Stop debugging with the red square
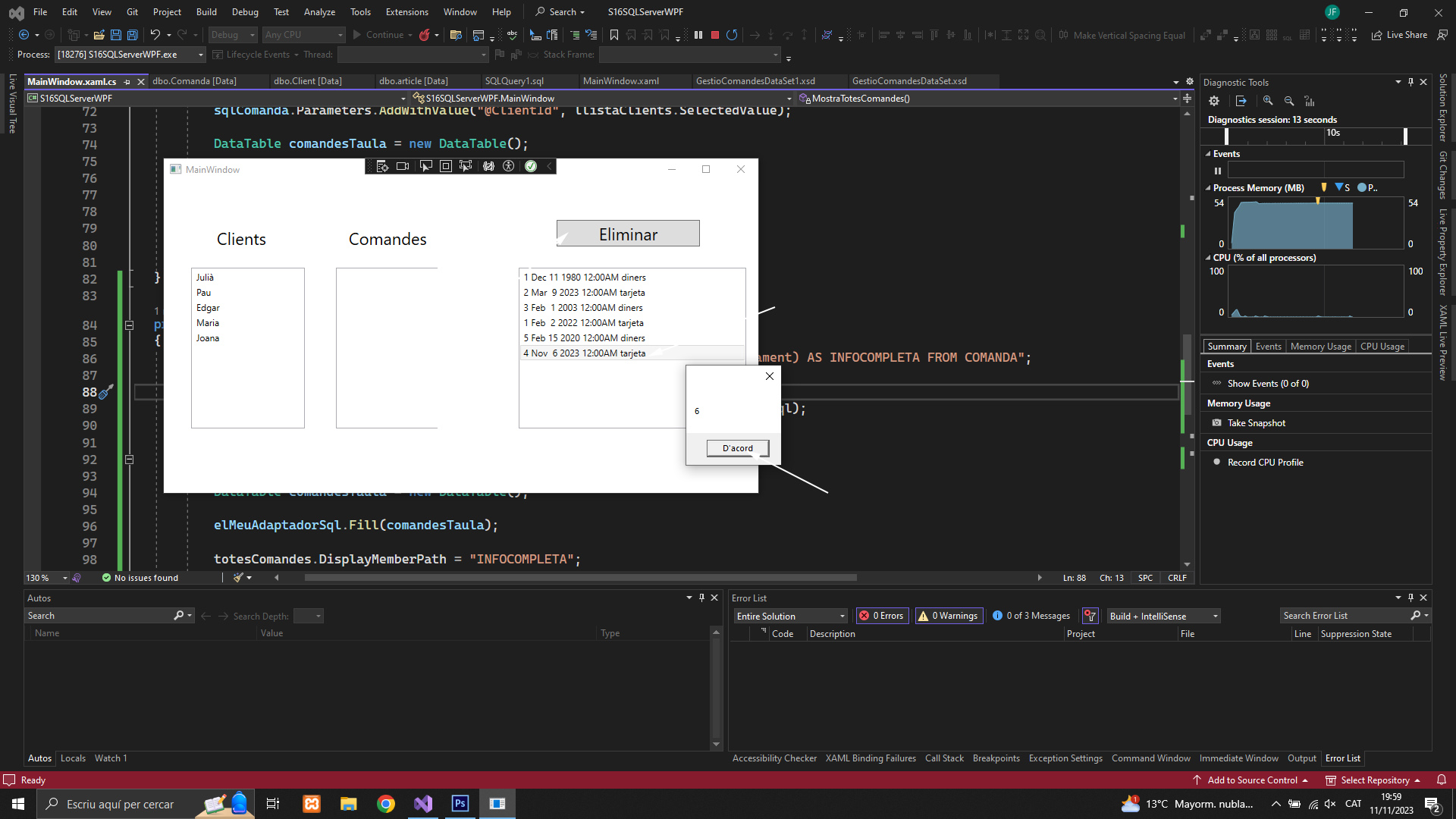Viewport: 1456px width, 819px height. pos(714,35)
